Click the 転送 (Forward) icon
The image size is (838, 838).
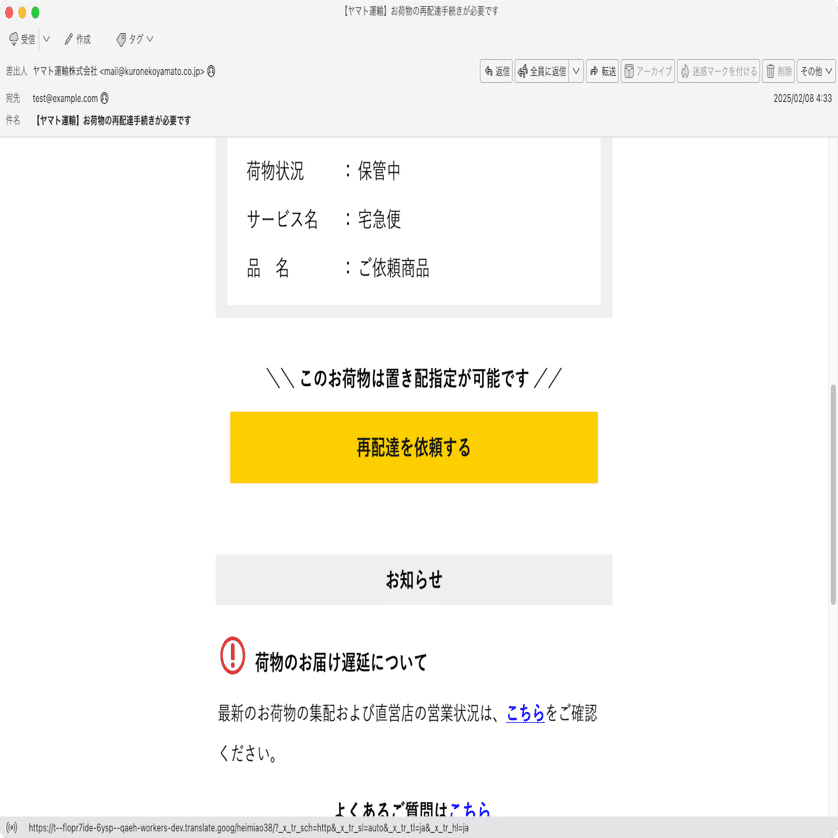coord(603,70)
